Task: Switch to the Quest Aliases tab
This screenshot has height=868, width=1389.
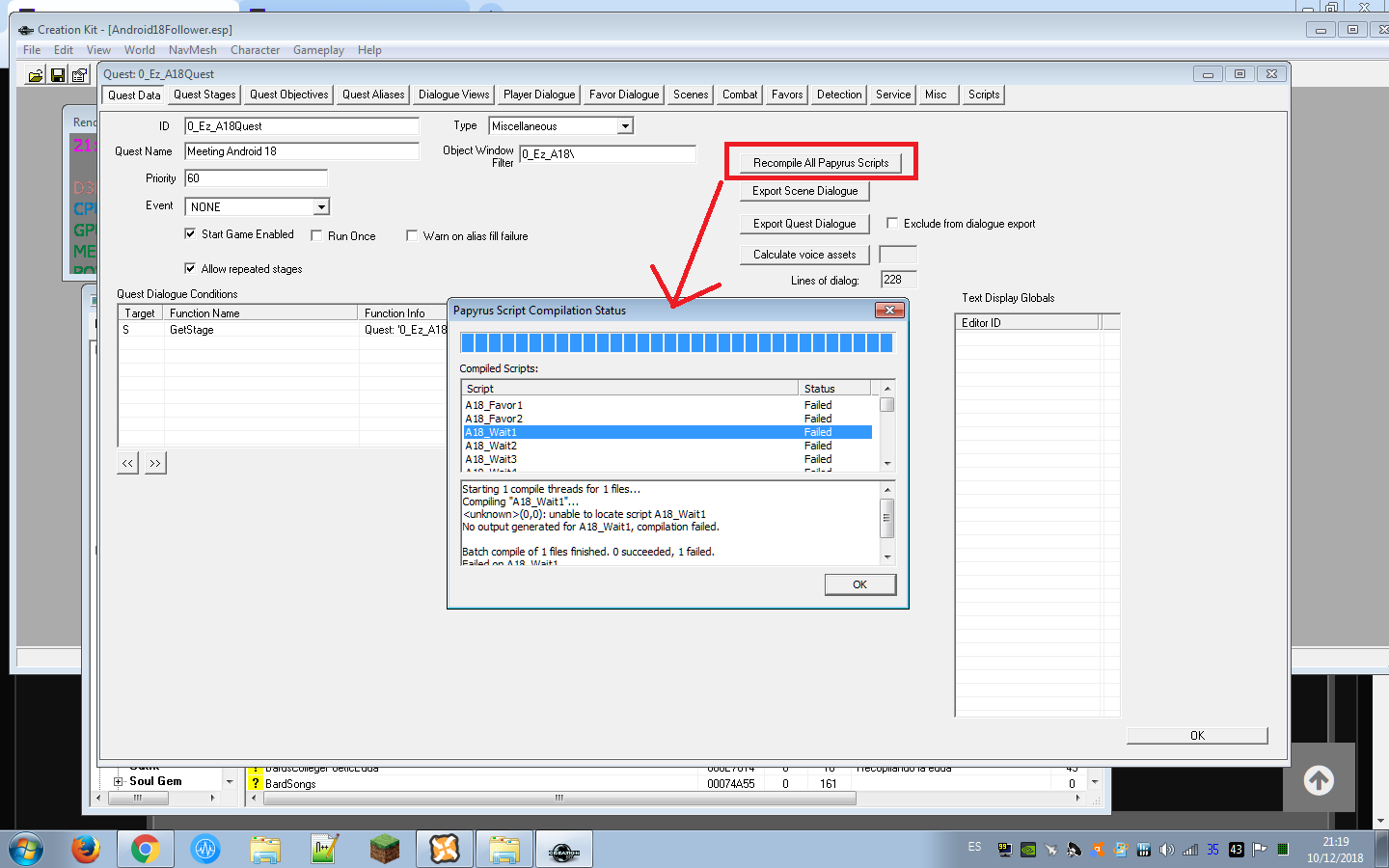Action: click(373, 95)
